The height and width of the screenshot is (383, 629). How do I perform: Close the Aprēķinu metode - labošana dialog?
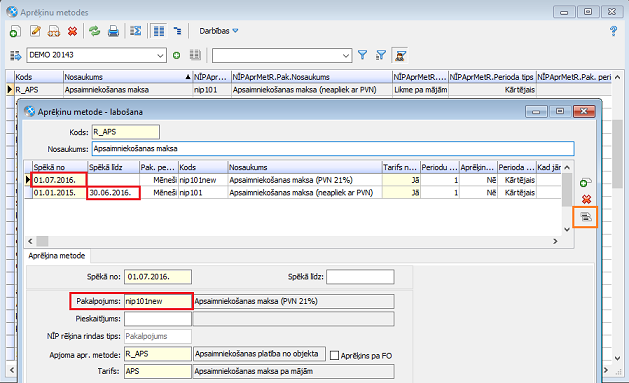tap(584, 111)
